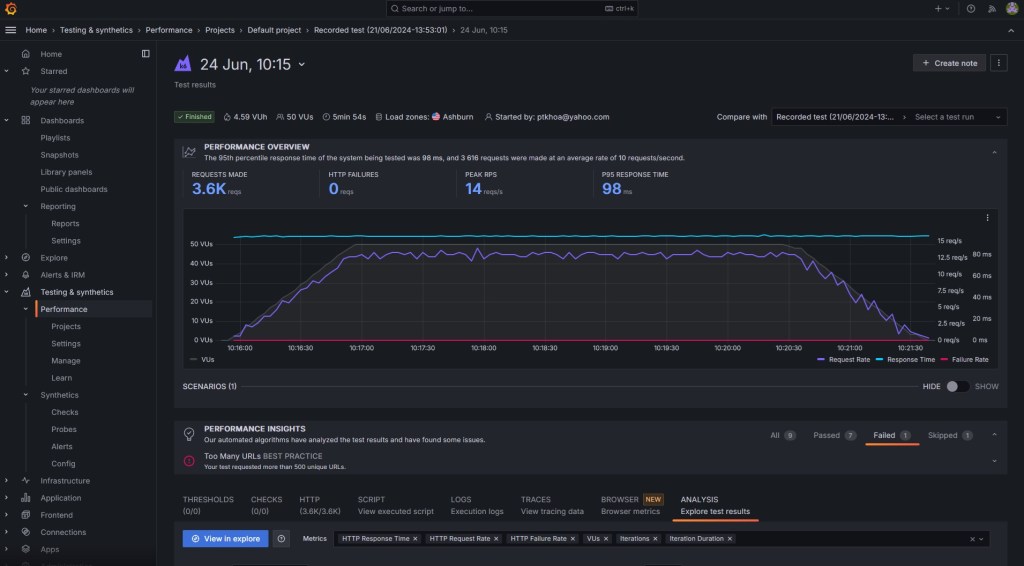Open the hamburger navigation menu
1024x566 pixels.
point(11,30)
